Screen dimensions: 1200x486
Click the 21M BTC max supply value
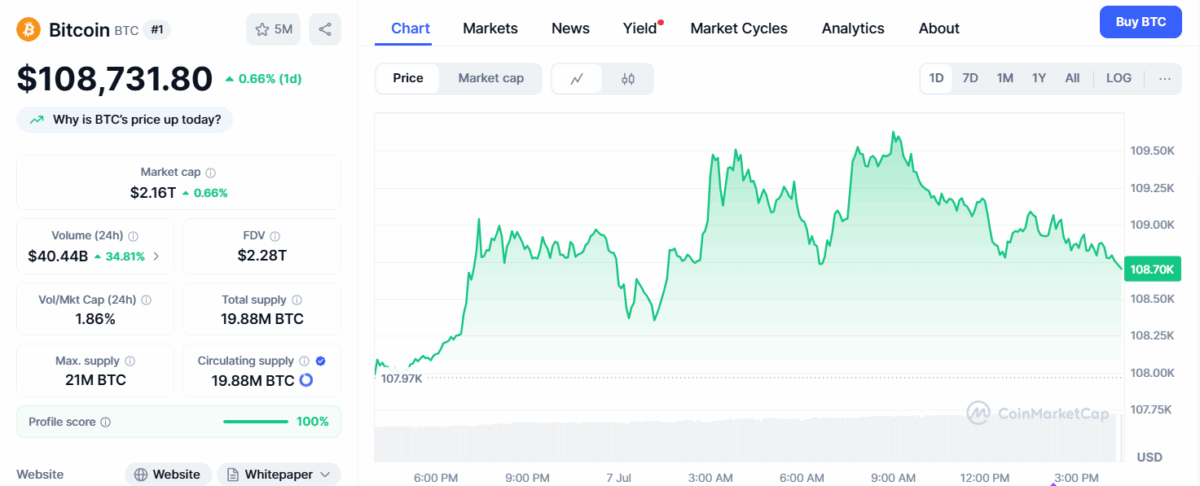[95, 380]
